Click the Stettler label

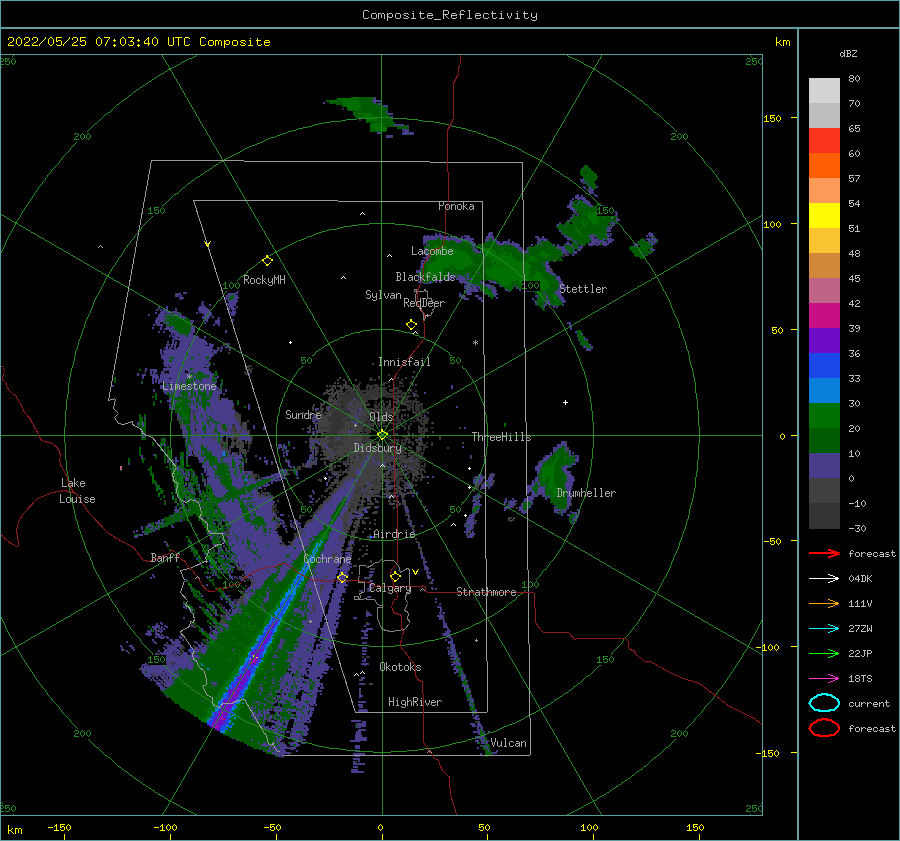(583, 289)
